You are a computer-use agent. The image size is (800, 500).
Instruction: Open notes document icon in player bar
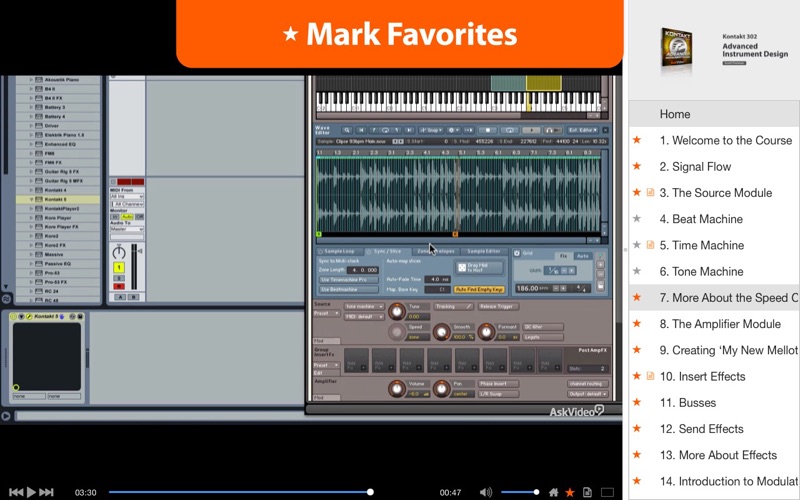tap(587, 492)
